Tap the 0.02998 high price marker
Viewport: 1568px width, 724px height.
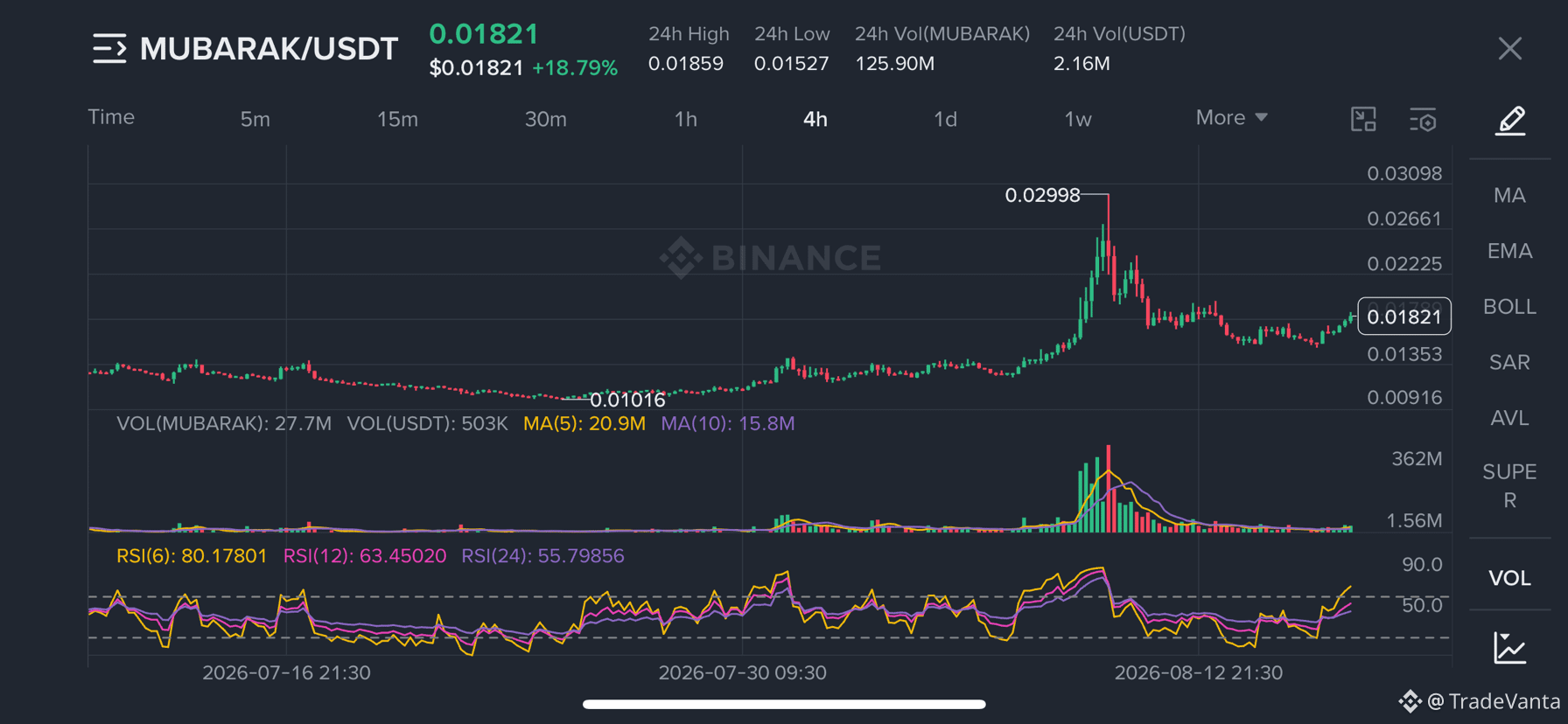tap(1042, 195)
